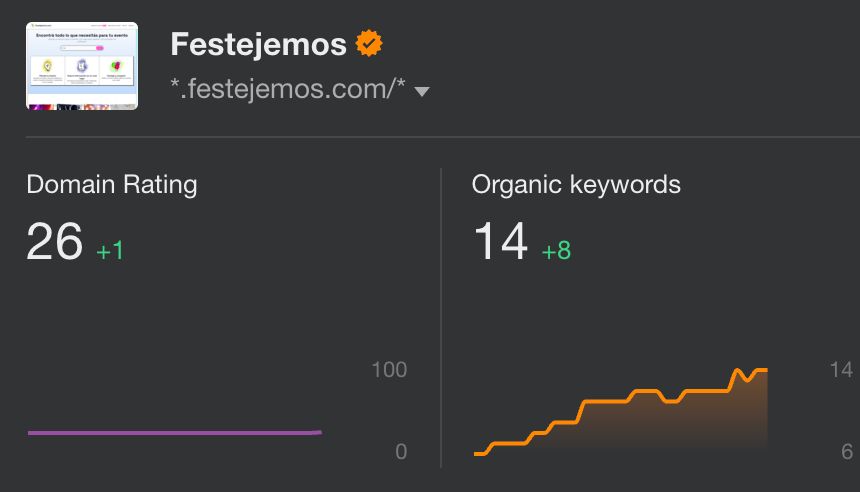The width and height of the screenshot is (860, 492).
Task: Click the purple Domain Rating chart line
Action: (174, 433)
